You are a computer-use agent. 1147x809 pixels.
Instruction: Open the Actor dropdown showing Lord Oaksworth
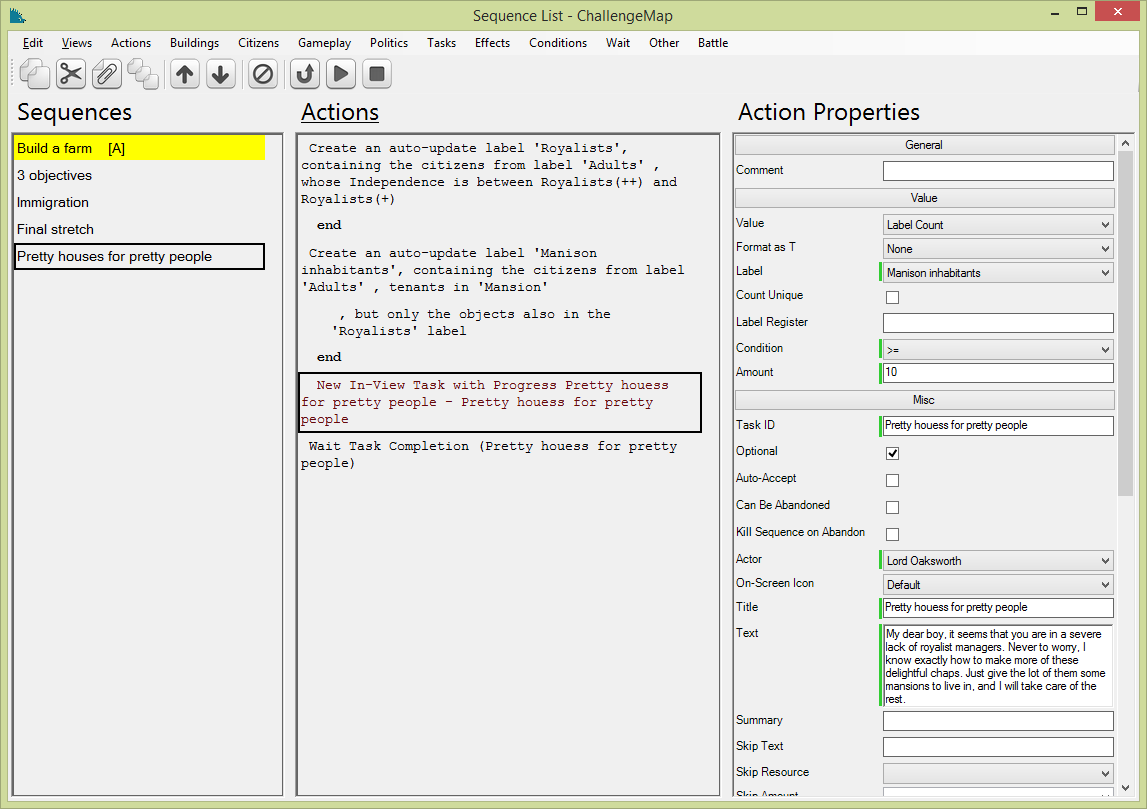coord(998,561)
